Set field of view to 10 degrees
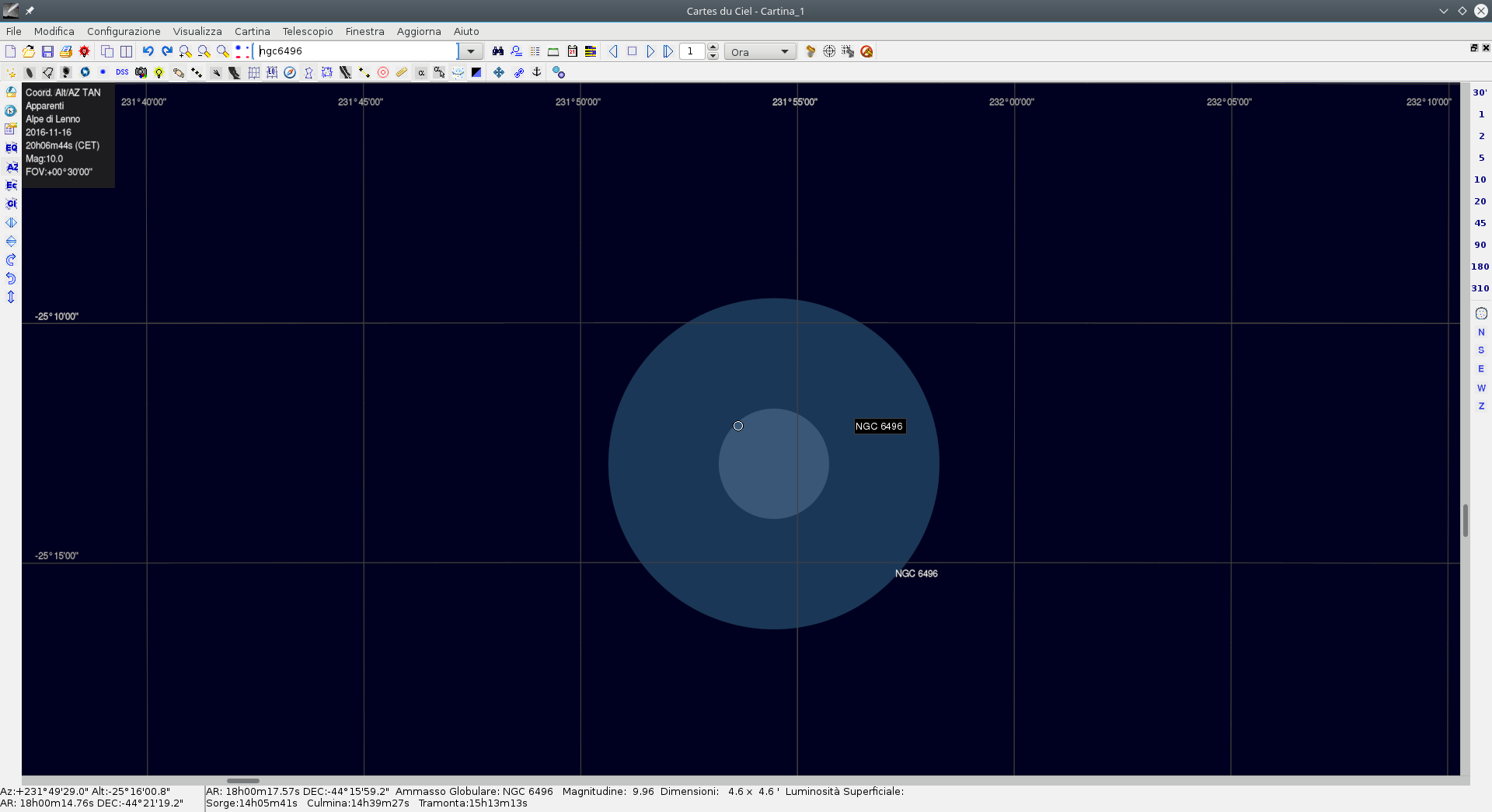 1480,179
